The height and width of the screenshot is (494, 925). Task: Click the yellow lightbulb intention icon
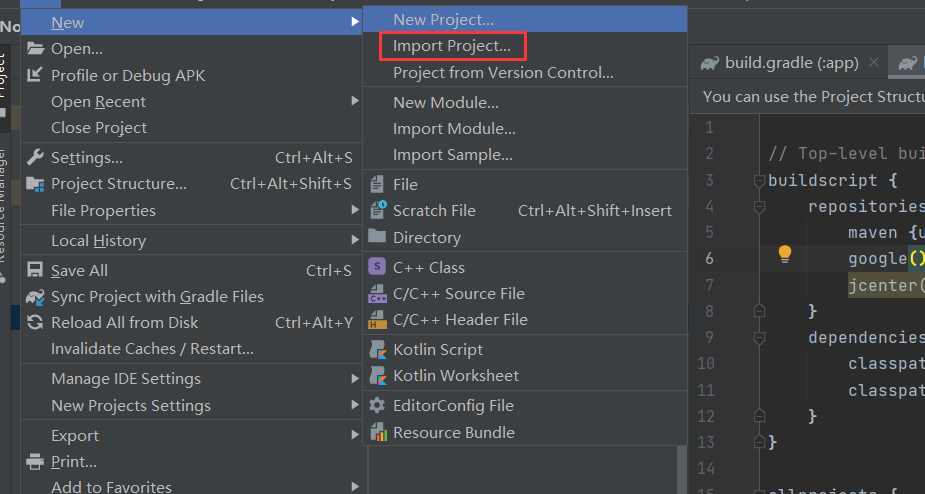pos(785,254)
